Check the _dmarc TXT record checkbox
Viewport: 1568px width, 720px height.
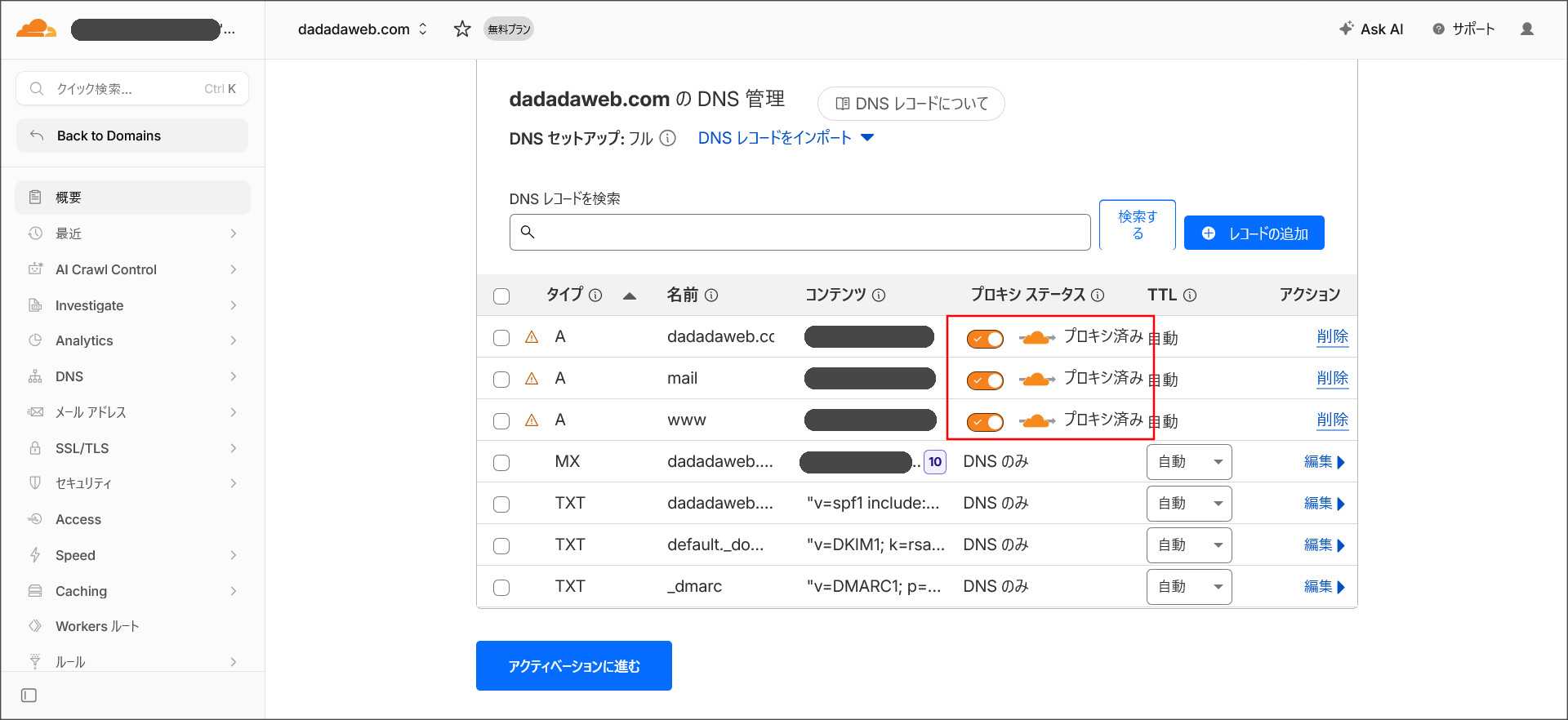click(501, 588)
